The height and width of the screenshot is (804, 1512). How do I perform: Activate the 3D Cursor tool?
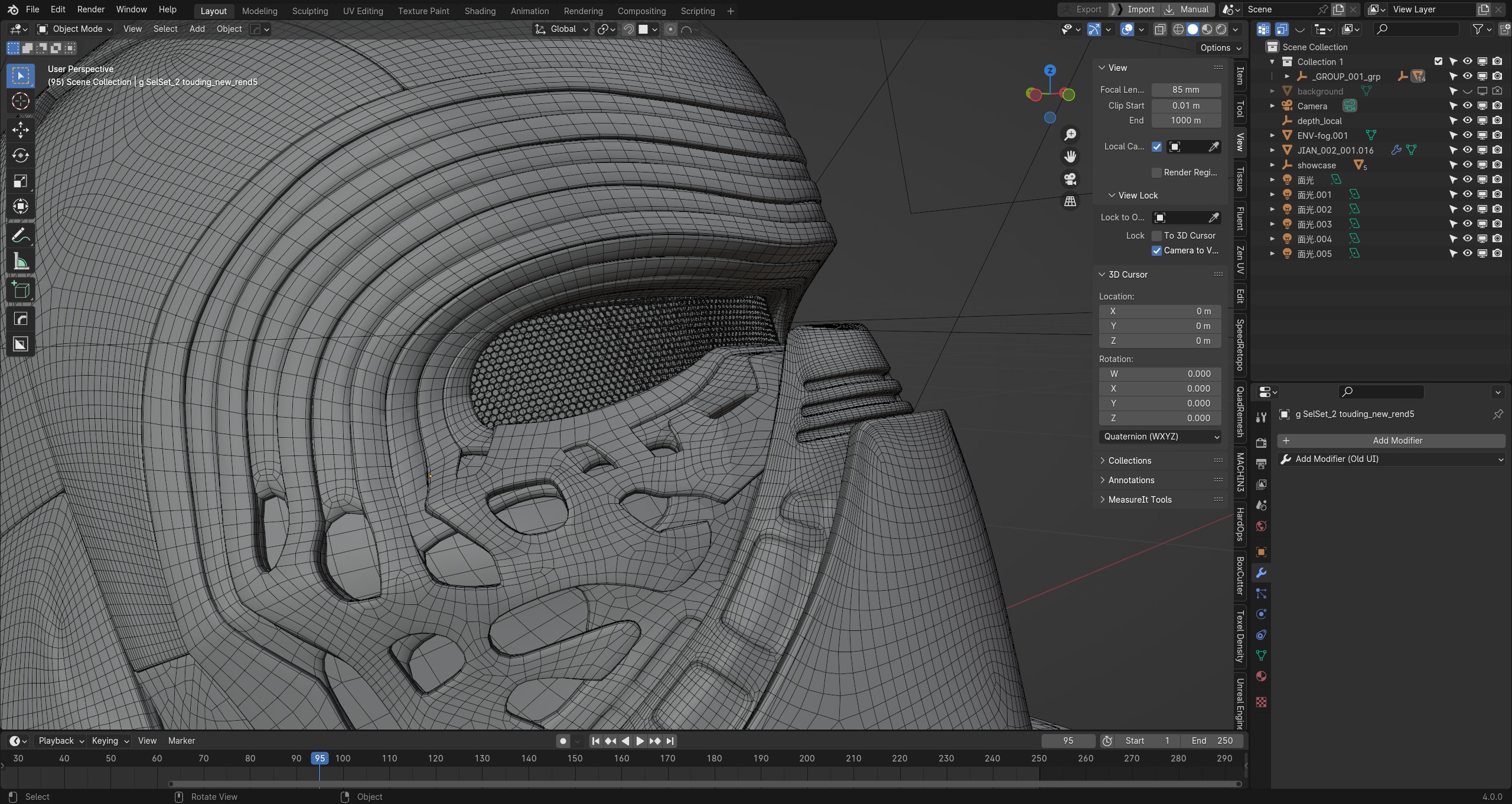tap(21, 101)
